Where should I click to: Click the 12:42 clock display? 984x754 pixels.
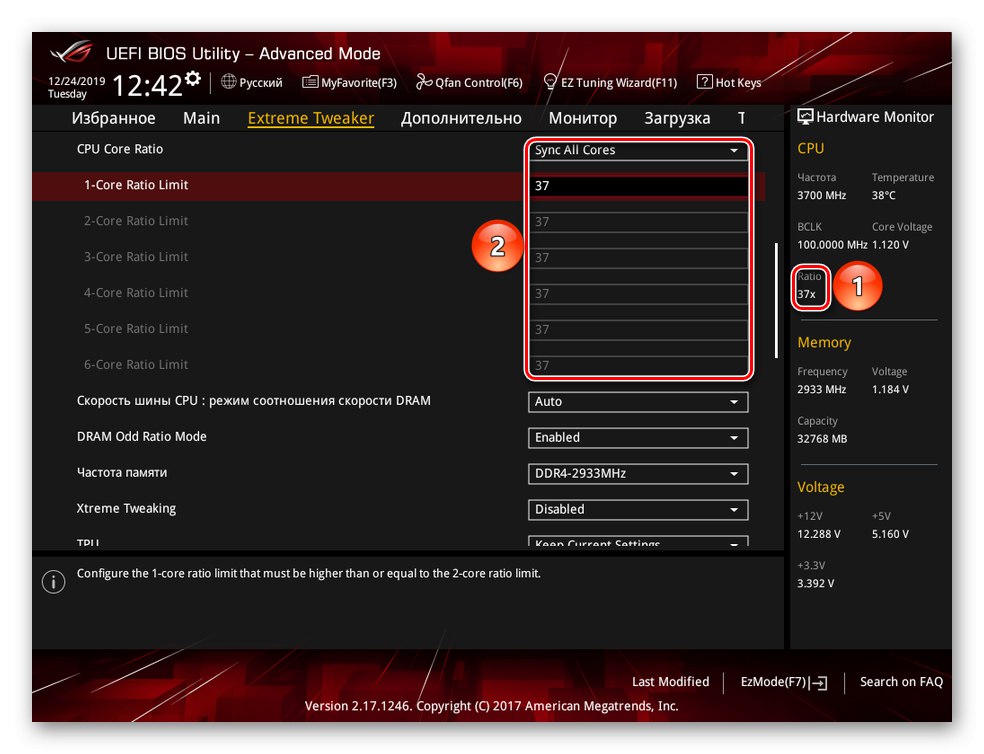click(x=147, y=85)
